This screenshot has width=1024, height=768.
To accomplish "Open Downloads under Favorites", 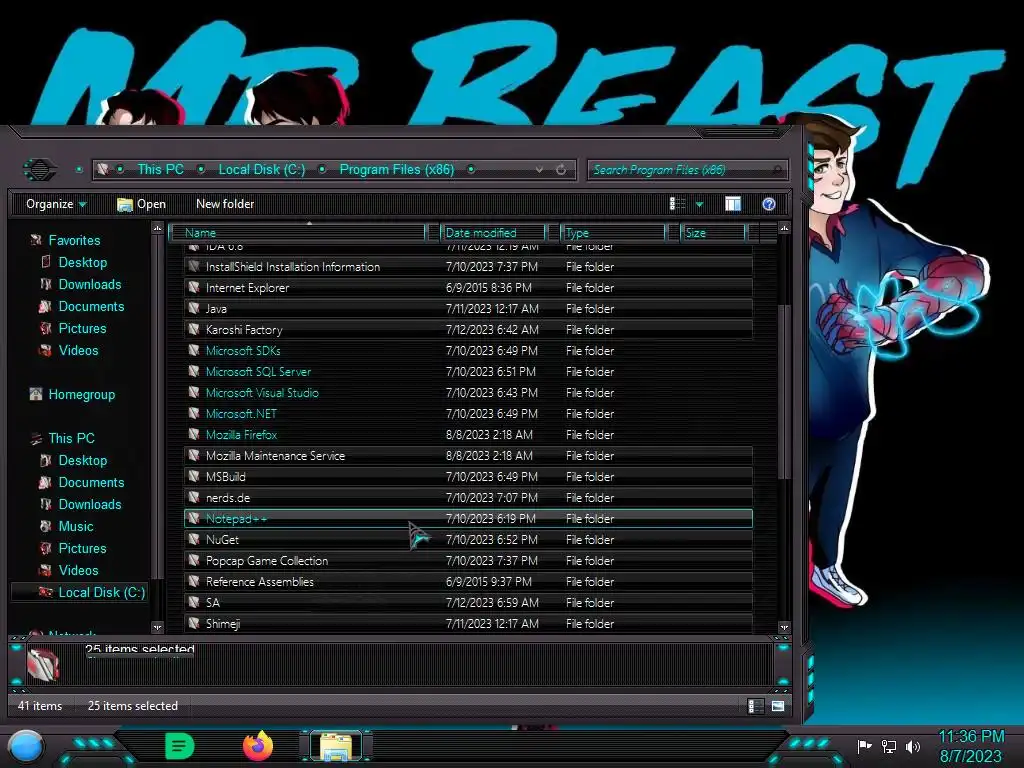I will coord(89,284).
